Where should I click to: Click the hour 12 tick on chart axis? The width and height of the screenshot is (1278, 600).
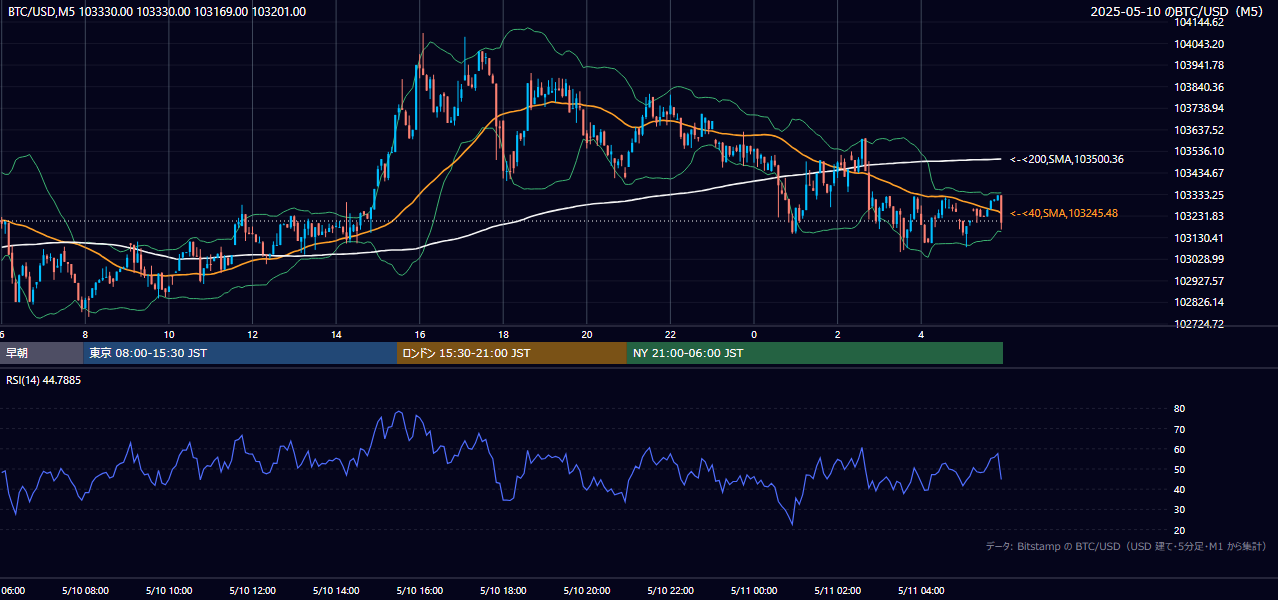pos(253,334)
